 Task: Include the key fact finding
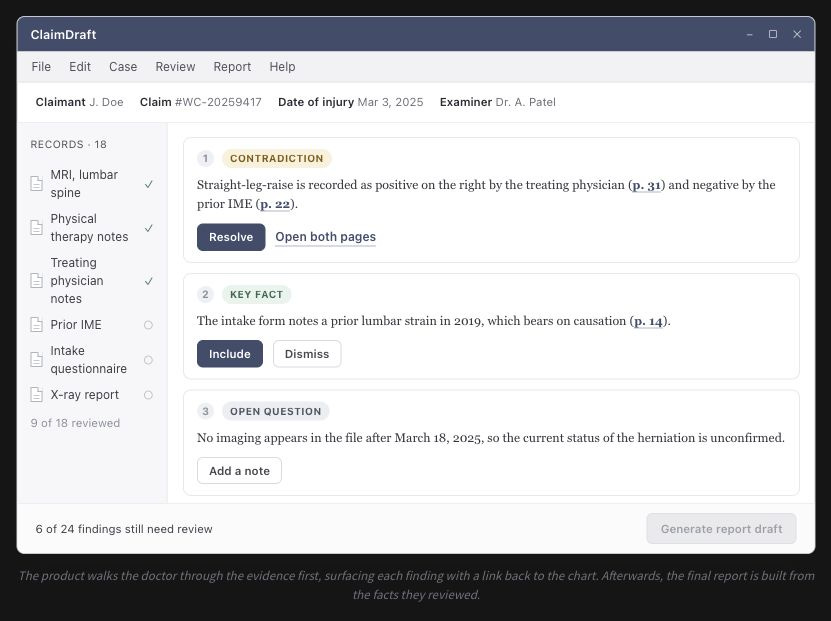(230, 354)
